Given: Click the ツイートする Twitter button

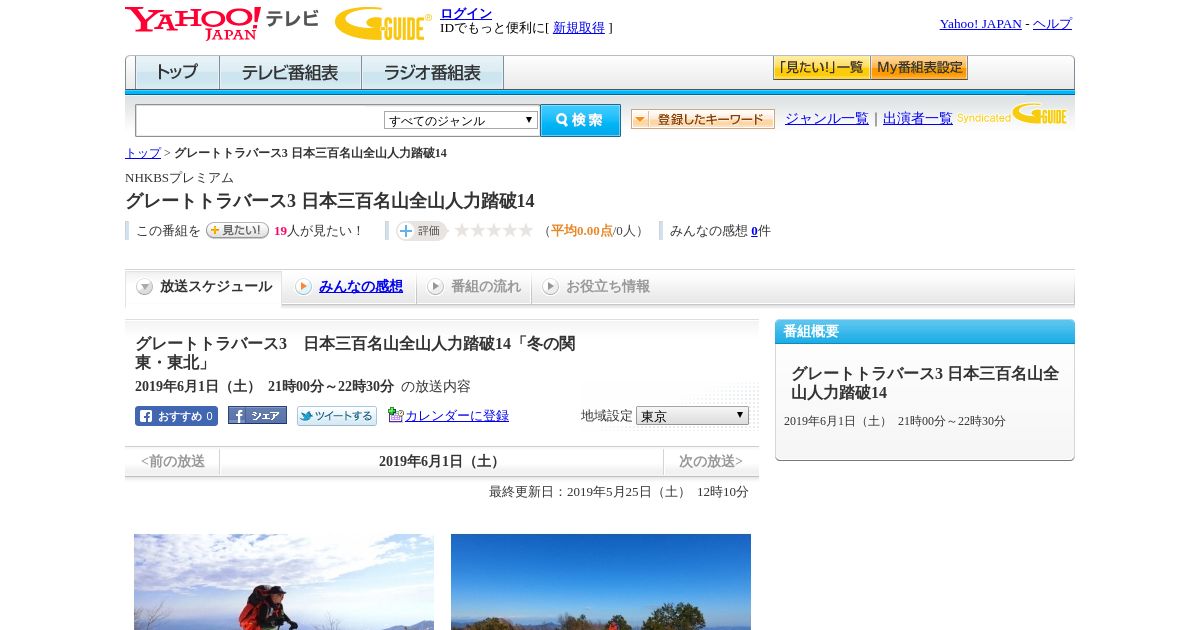Looking at the screenshot, I should coord(337,416).
